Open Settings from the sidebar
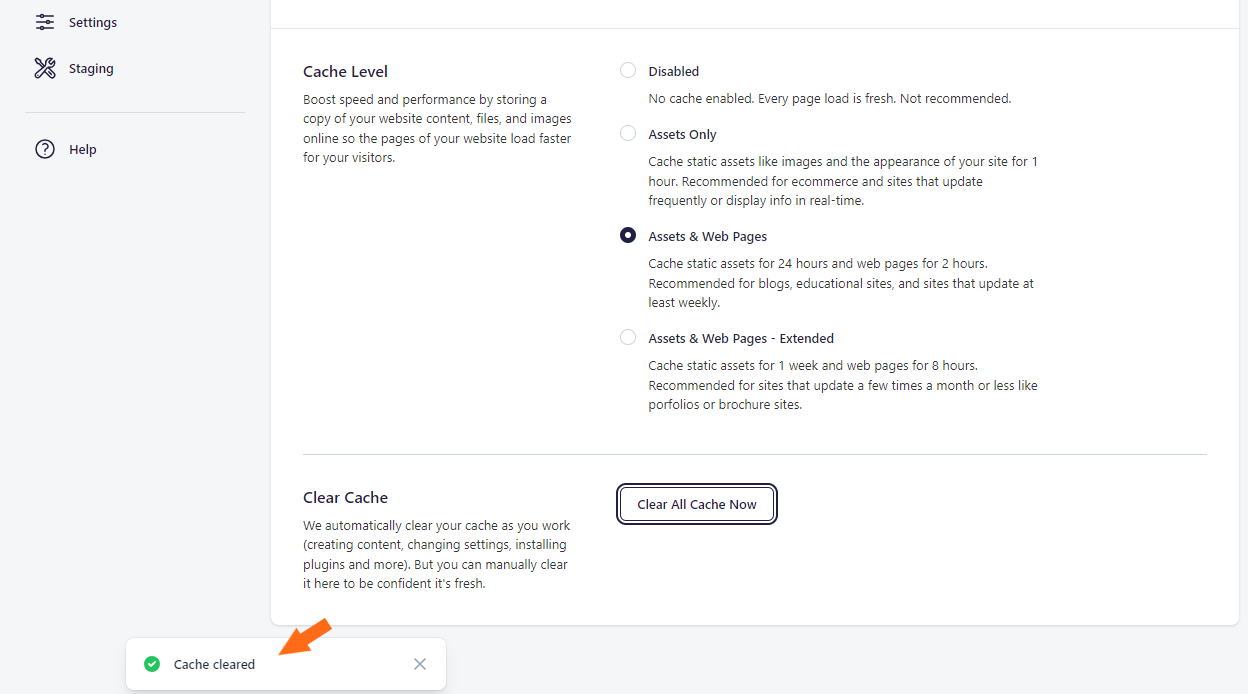1248x694 pixels. (x=92, y=21)
